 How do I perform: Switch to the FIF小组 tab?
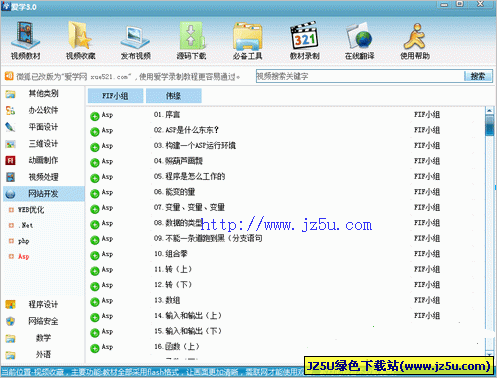(115, 96)
